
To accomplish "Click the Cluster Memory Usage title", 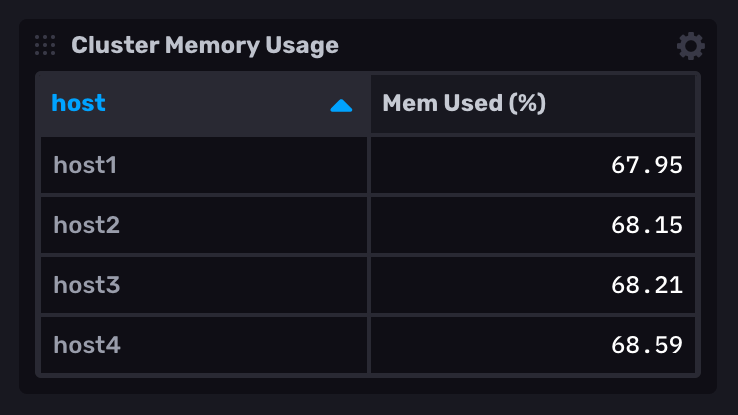I will [205, 45].
